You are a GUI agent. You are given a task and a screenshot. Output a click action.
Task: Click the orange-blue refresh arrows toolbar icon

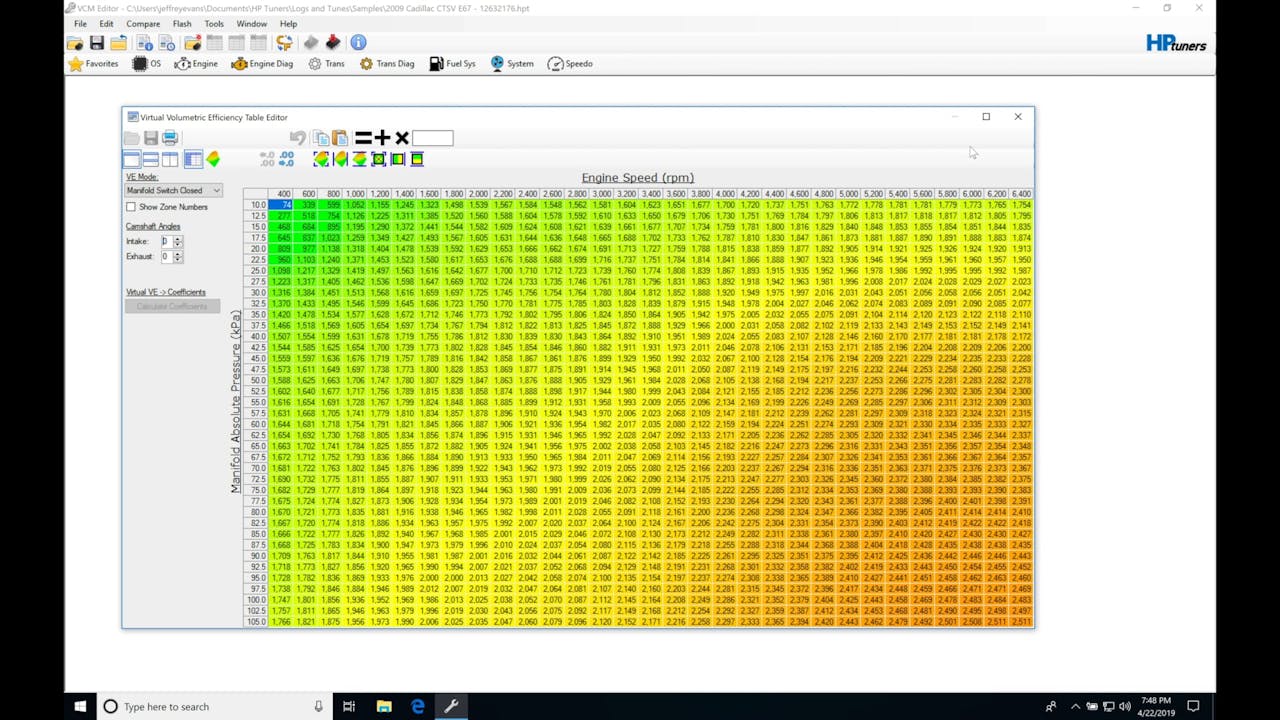pyautogui.click(x=285, y=43)
